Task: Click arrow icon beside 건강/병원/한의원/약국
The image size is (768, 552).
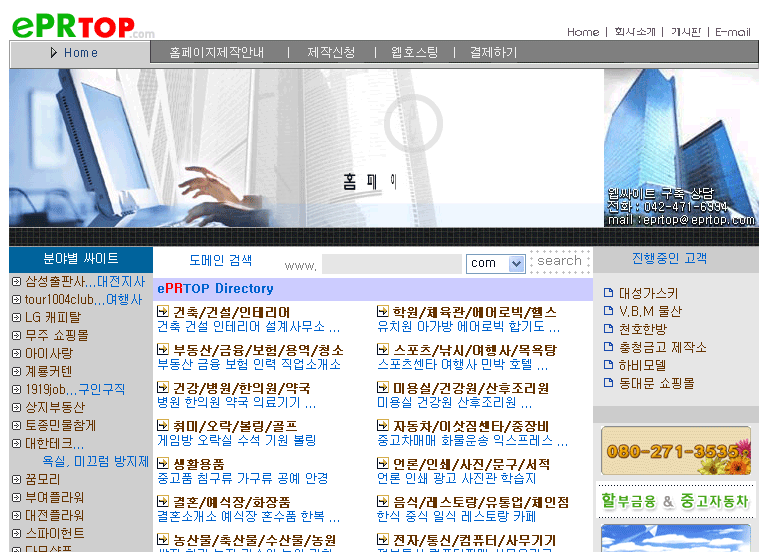Action: [163, 387]
